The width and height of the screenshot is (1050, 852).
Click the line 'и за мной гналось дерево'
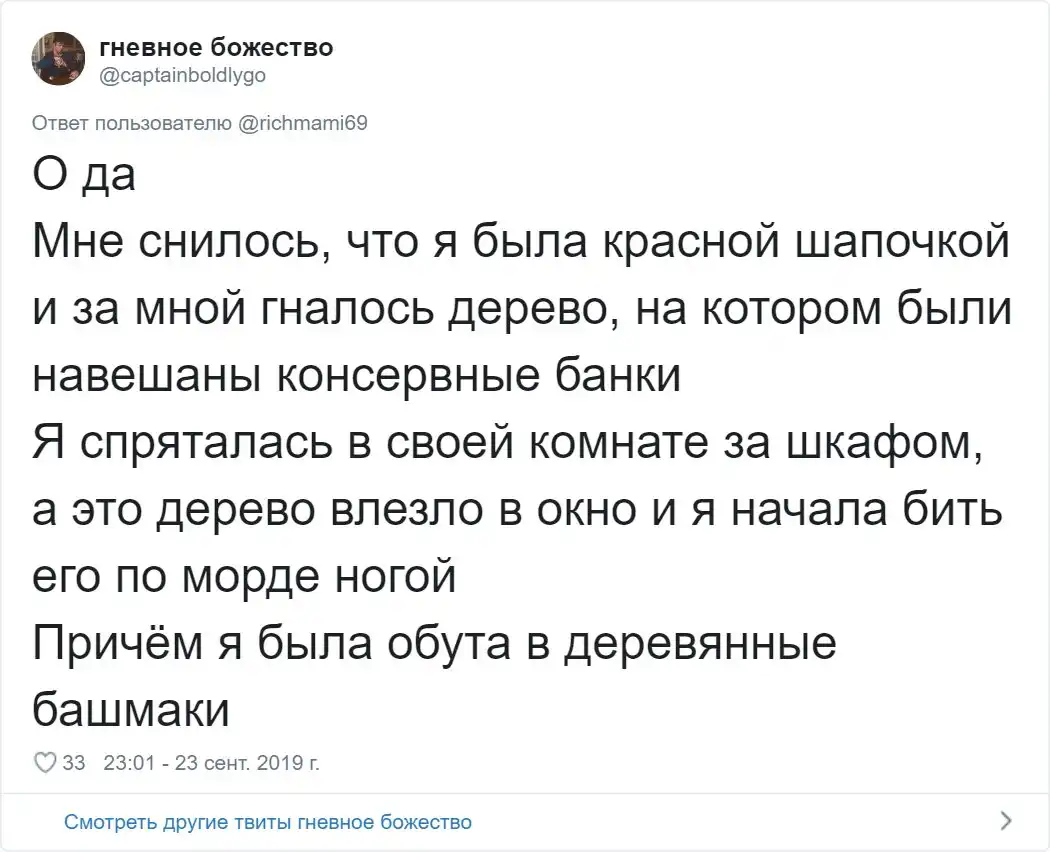(x=522, y=310)
